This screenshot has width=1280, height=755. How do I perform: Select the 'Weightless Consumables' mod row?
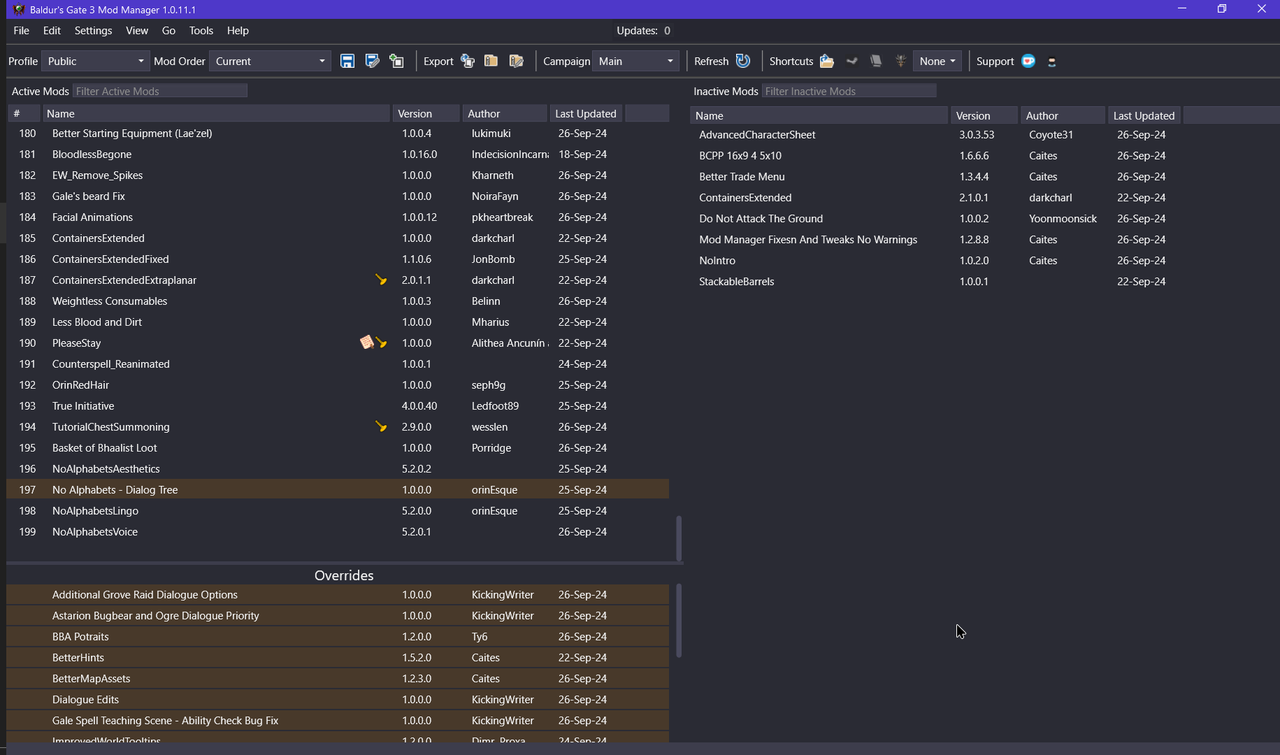click(x=338, y=301)
